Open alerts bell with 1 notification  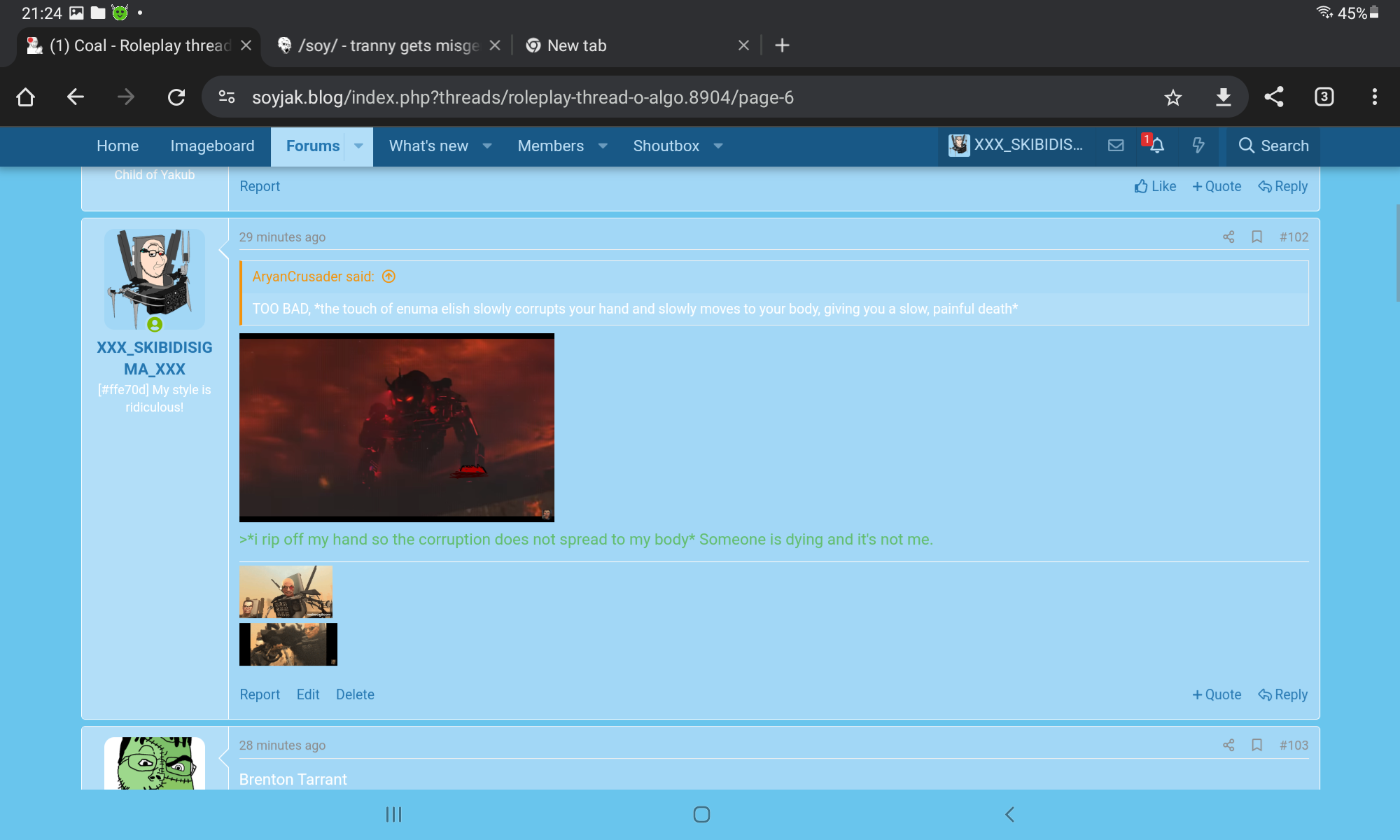pos(1156,146)
